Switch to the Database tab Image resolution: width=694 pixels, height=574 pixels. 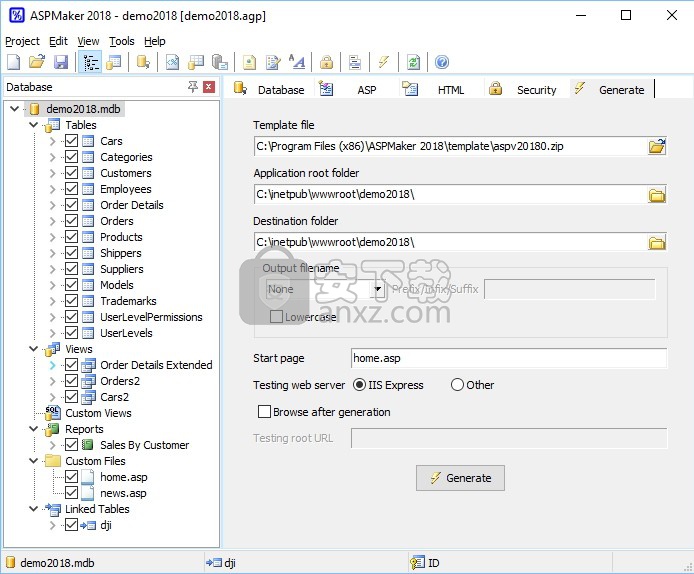point(270,89)
